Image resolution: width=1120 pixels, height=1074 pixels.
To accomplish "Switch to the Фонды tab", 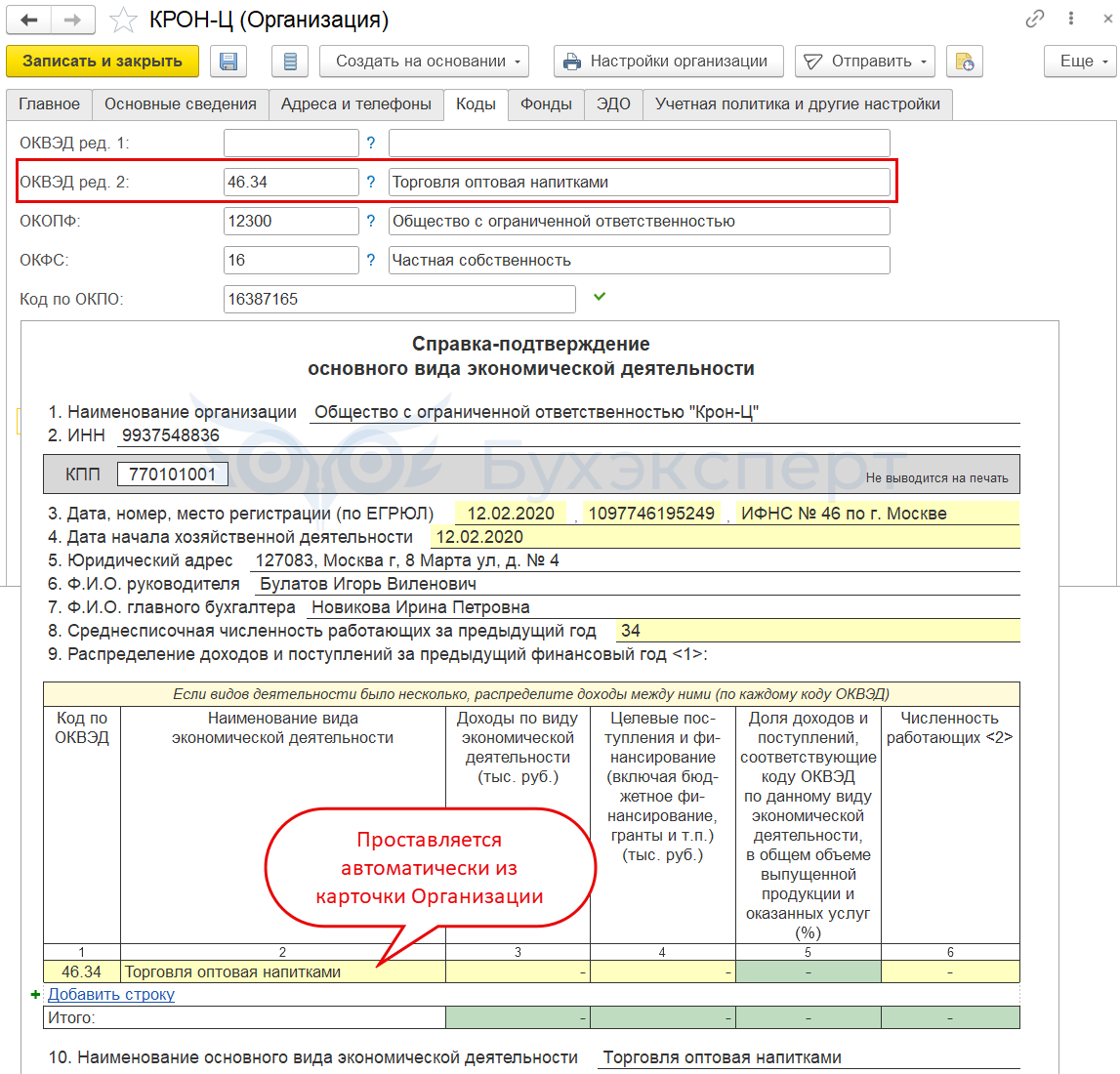I will pos(547,104).
